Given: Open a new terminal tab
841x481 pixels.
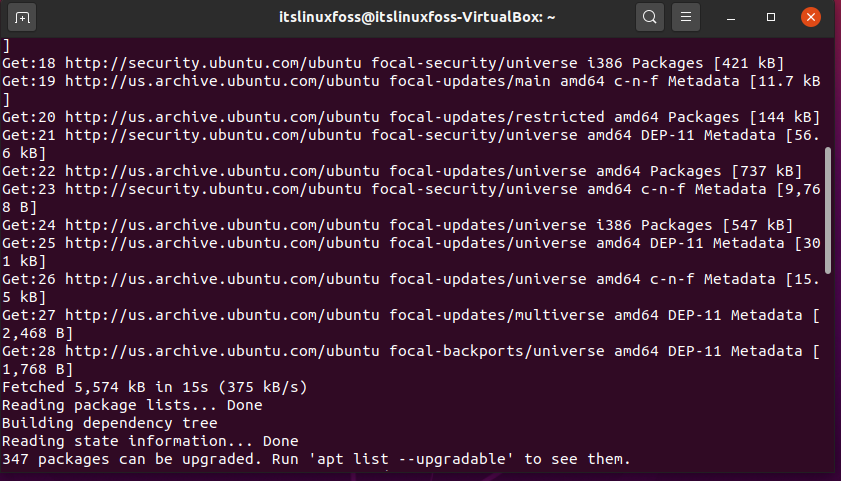Looking at the screenshot, I should (22, 18).
